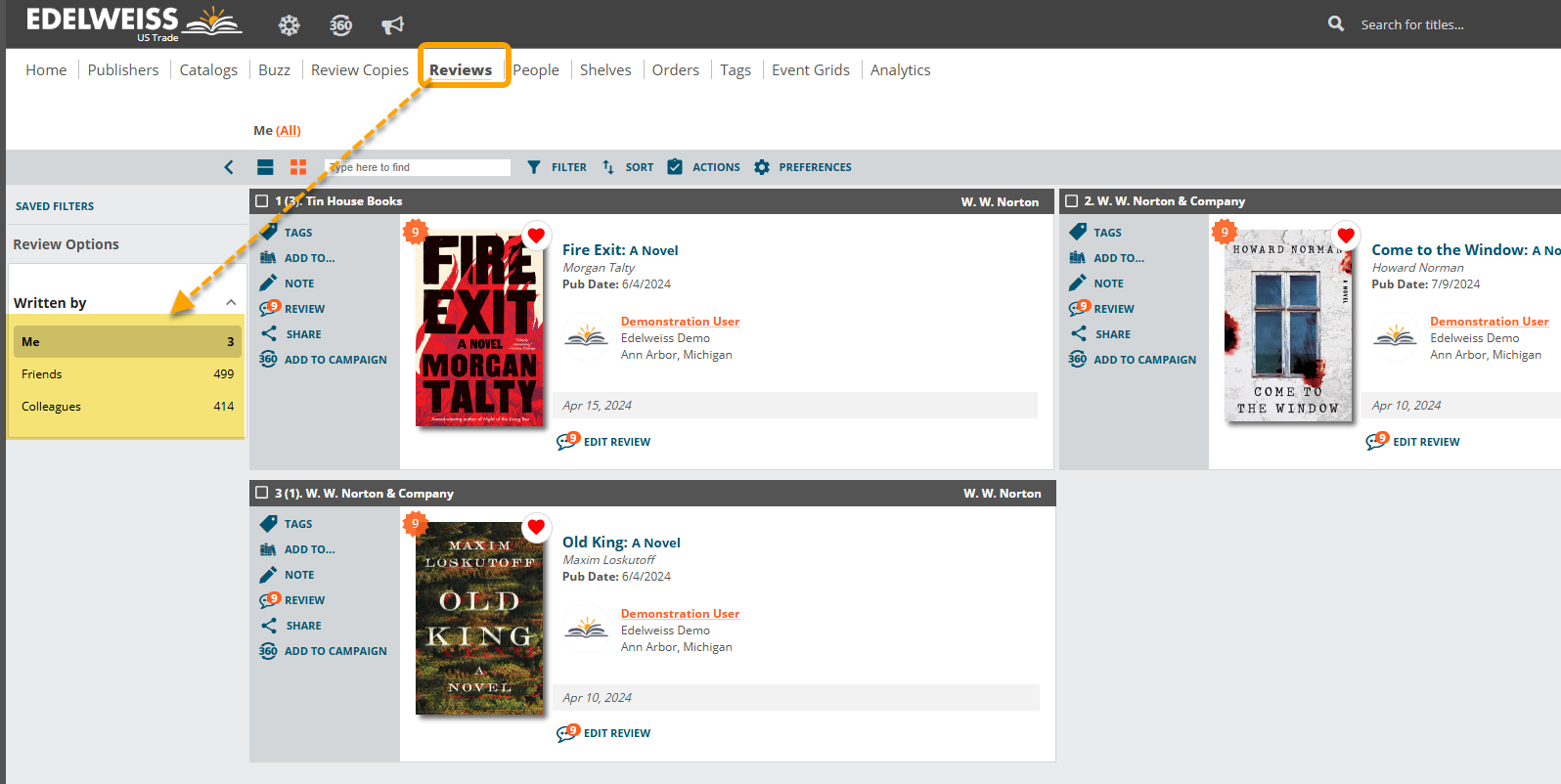
Task: Select the Me filter row
Action: point(127,341)
